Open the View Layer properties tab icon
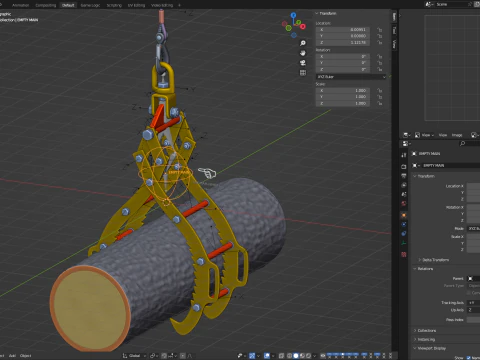The width and height of the screenshot is (480, 360). pos(404,185)
